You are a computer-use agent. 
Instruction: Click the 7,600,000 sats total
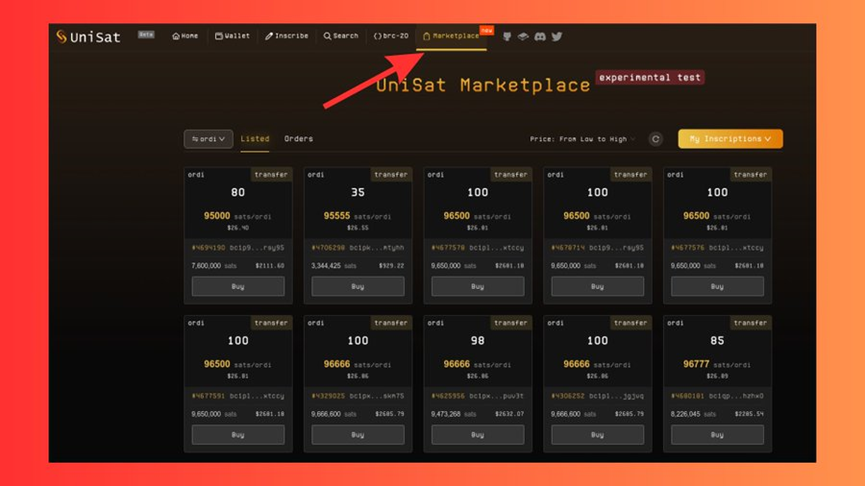(x=214, y=266)
